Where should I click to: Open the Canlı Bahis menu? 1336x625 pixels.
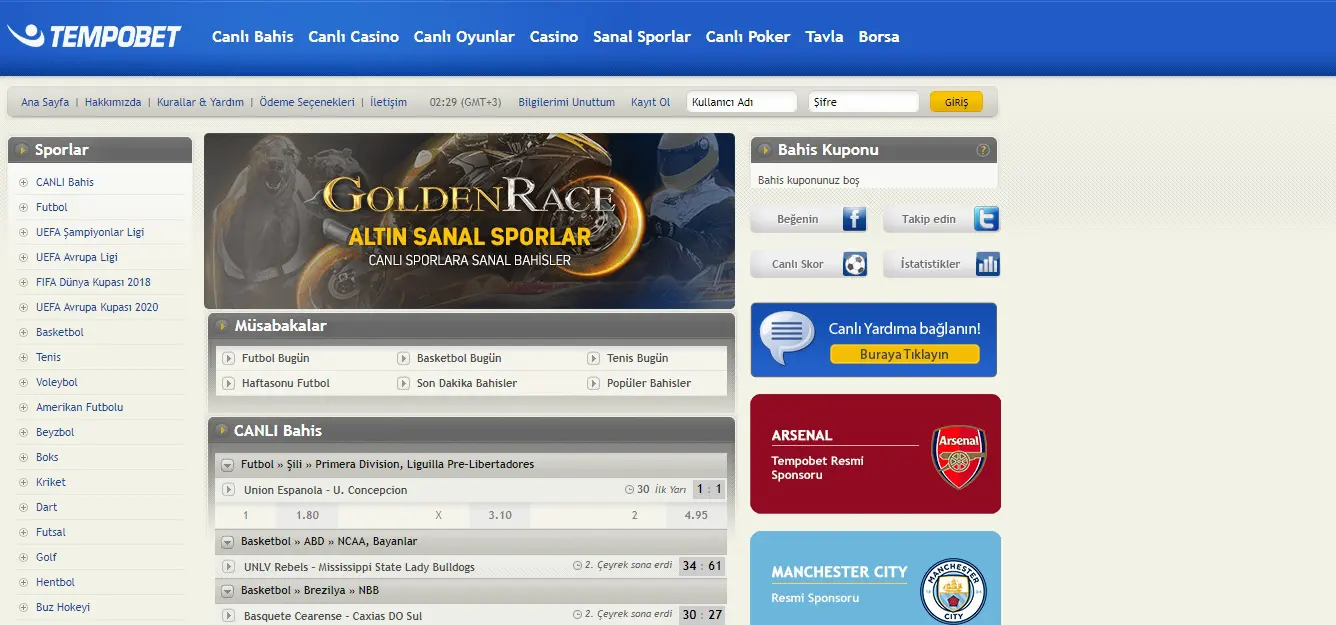click(253, 37)
